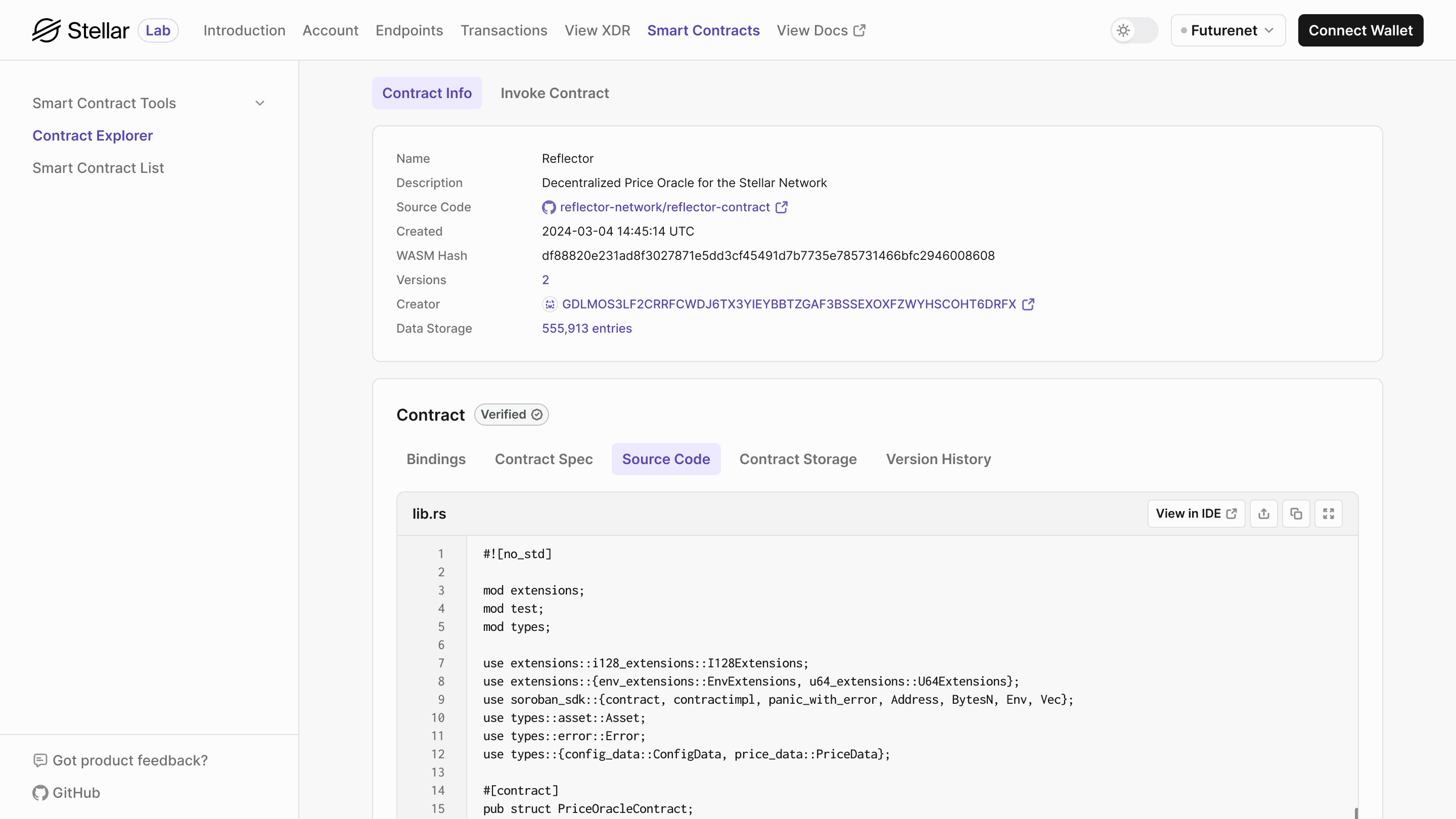The height and width of the screenshot is (819, 1456).
Task: Click the Verified checkmark icon
Action: click(x=537, y=415)
